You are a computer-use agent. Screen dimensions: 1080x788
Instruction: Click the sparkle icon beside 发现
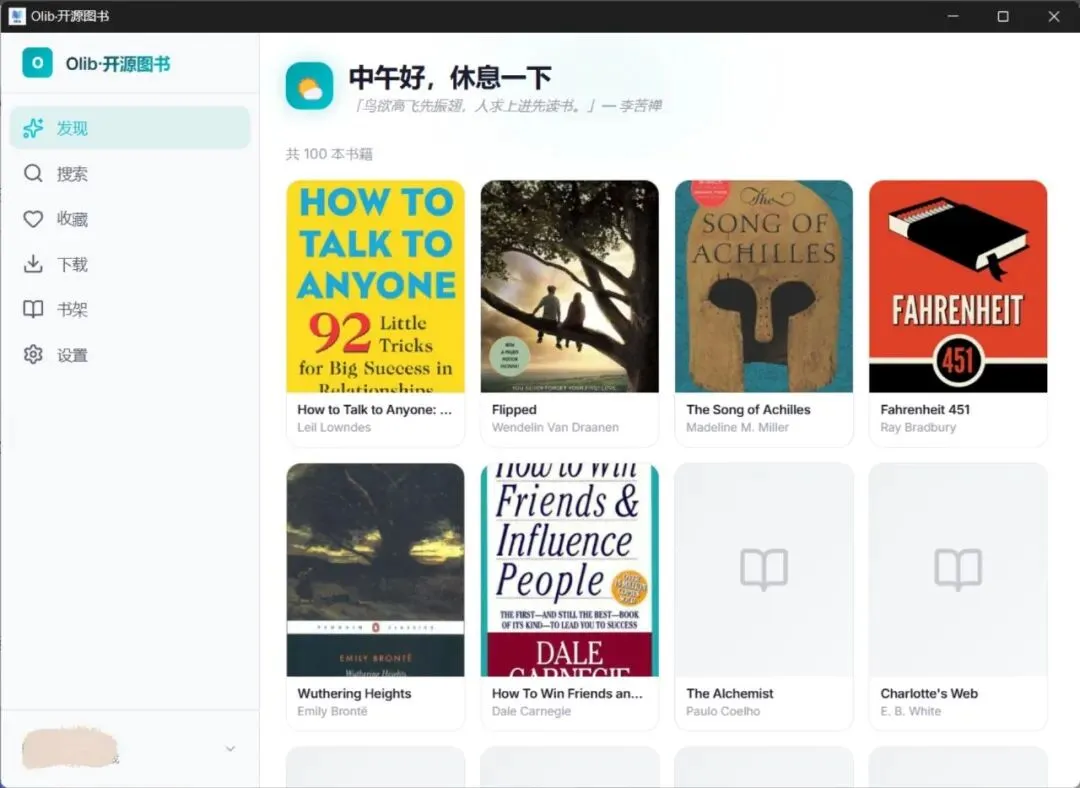click(33, 128)
